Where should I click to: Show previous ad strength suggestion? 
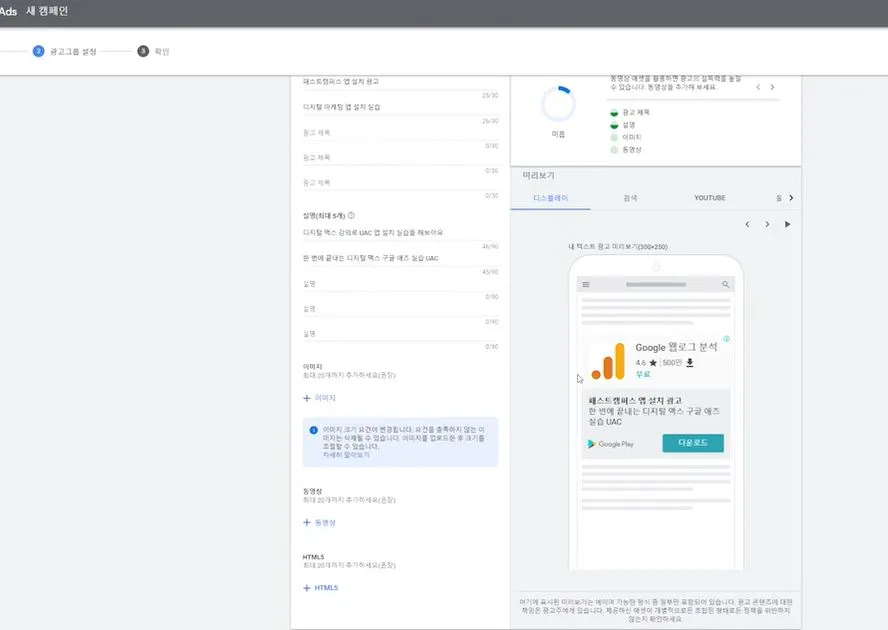758,87
